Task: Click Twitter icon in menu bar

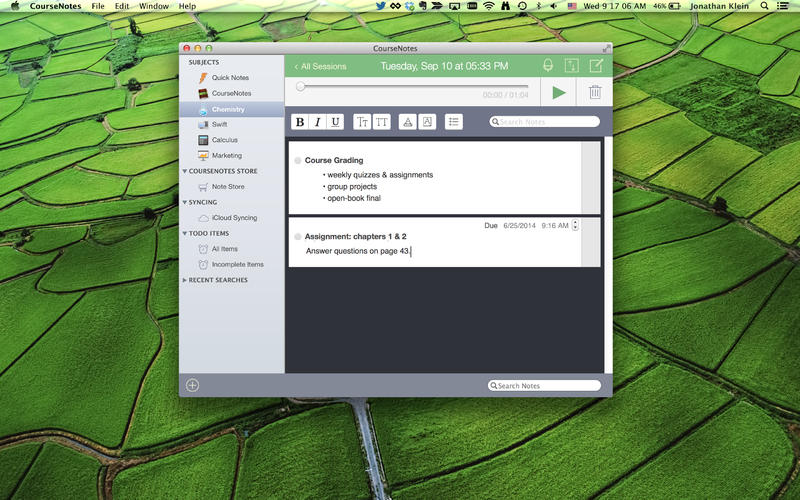Action: [x=381, y=6]
